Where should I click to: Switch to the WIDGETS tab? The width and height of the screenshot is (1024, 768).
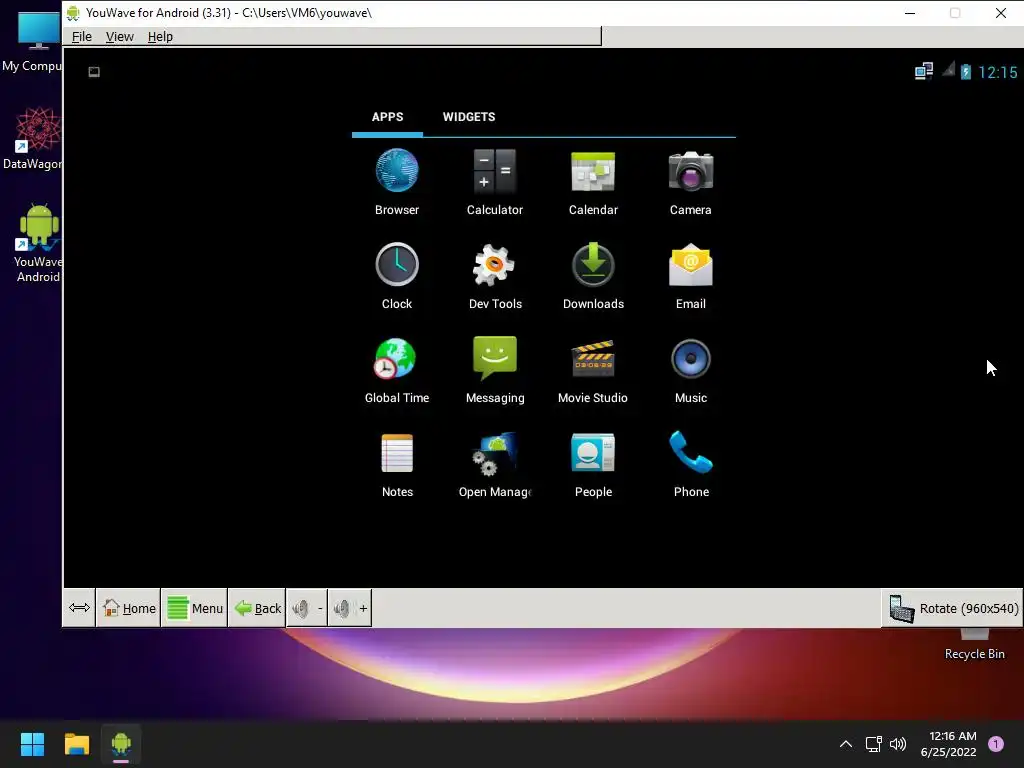[x=469, y=117]
